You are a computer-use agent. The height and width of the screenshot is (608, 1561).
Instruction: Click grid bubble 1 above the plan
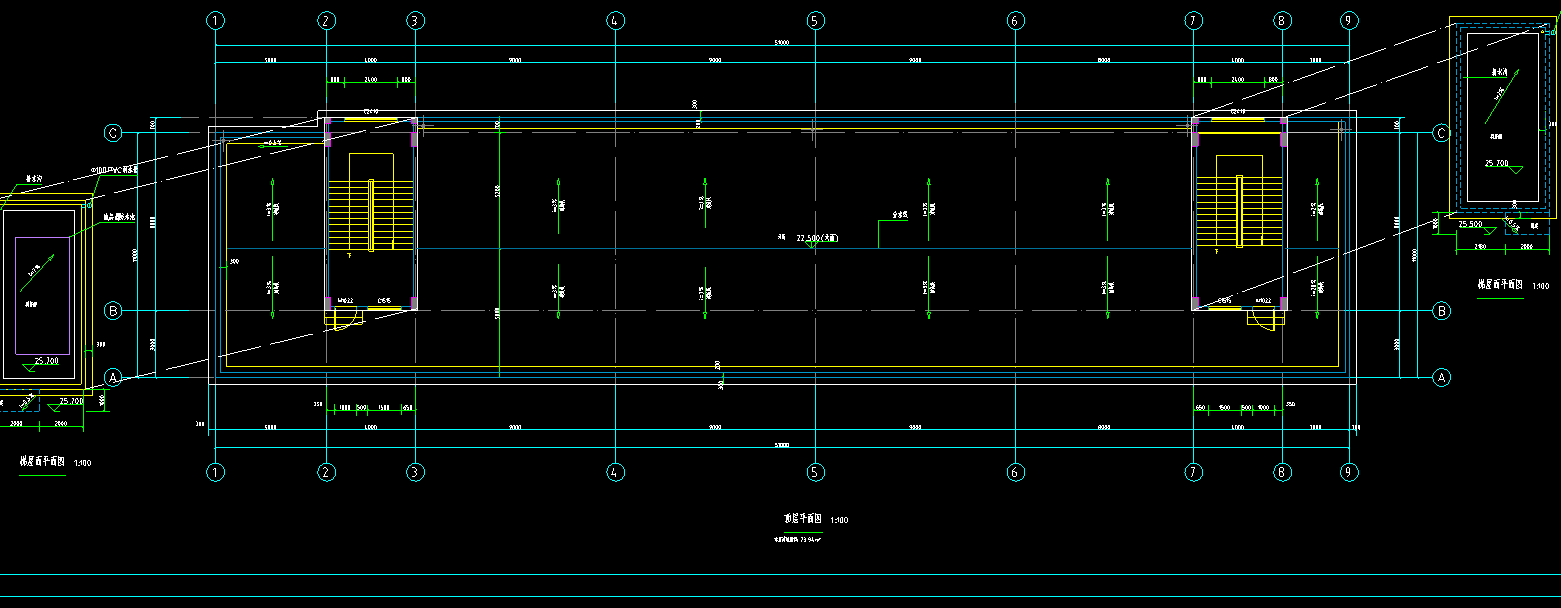[215, 20]
